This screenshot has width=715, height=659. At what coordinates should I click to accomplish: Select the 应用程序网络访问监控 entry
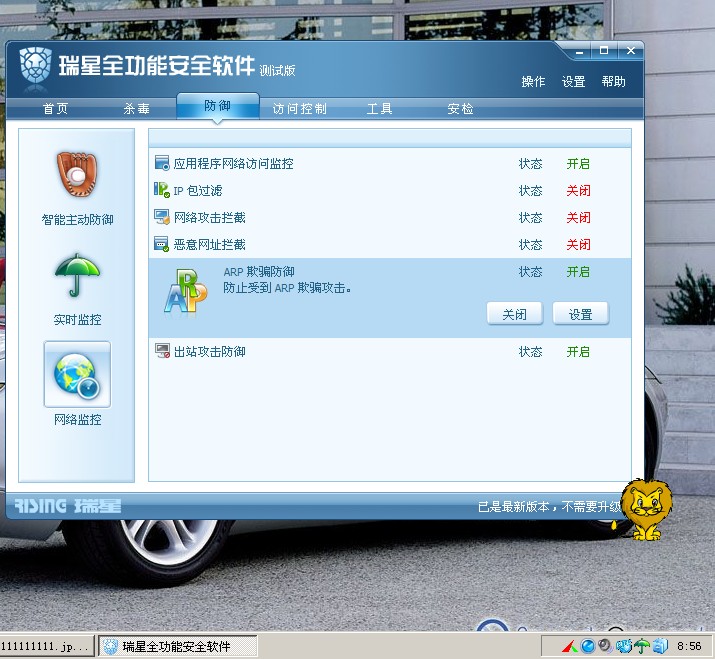(390, 163)
